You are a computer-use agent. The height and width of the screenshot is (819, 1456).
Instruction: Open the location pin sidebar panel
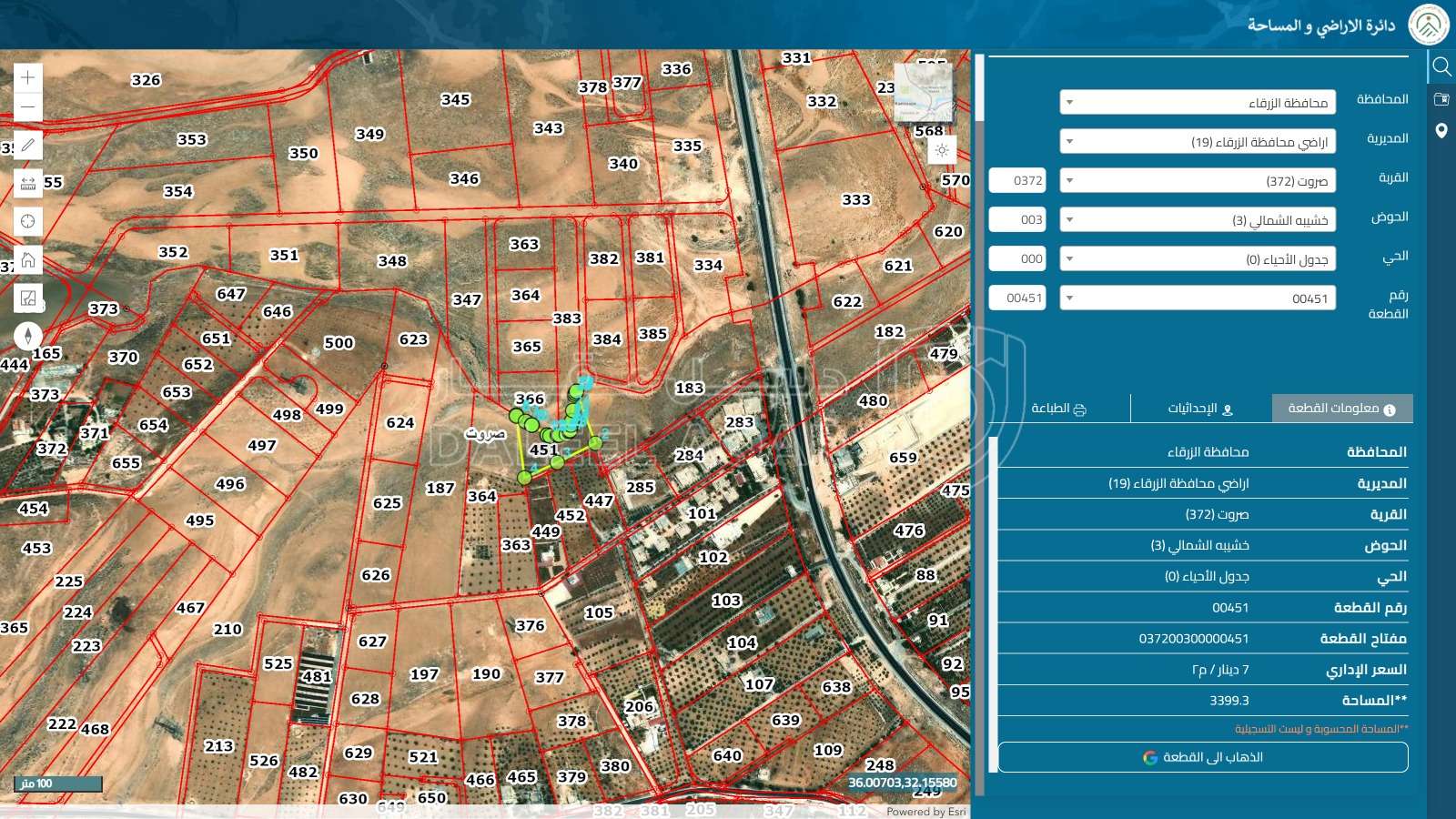point(1441,131)
